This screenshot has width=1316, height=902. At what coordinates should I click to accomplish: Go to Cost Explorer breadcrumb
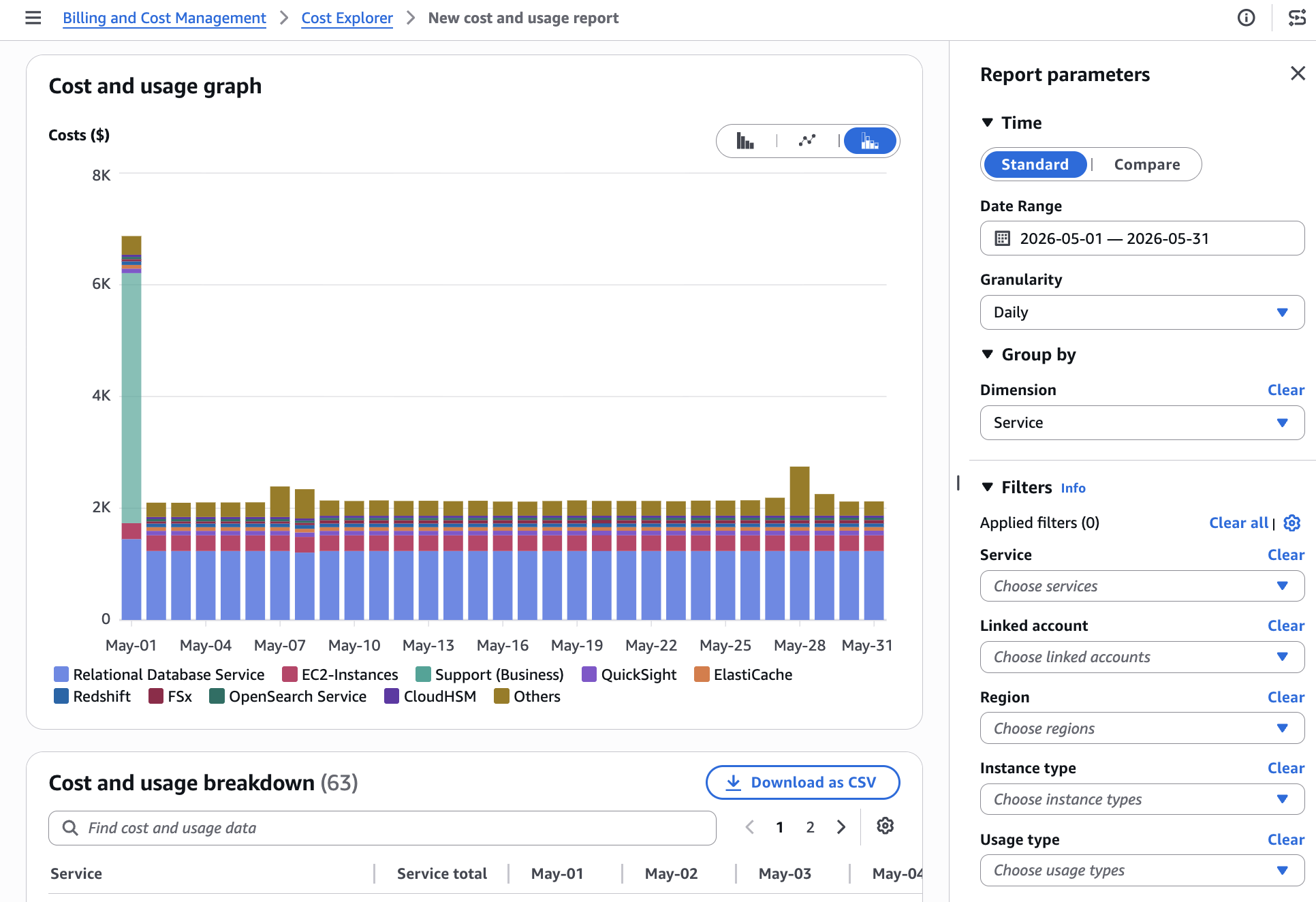coord(347,18)
